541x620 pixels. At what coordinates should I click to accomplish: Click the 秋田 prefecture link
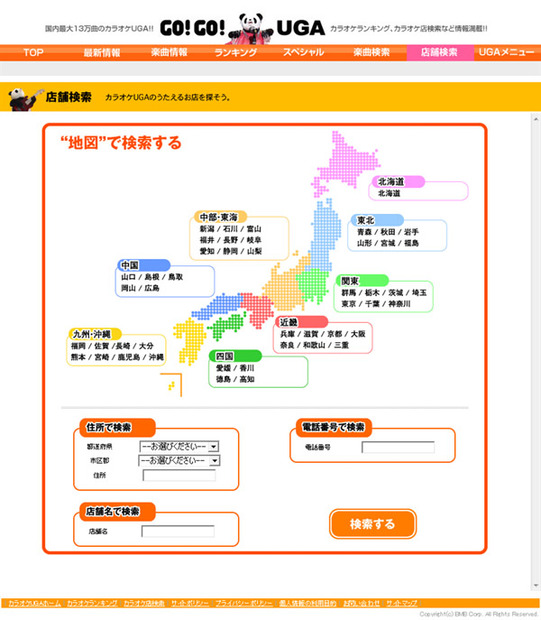[x=388, y=232]
